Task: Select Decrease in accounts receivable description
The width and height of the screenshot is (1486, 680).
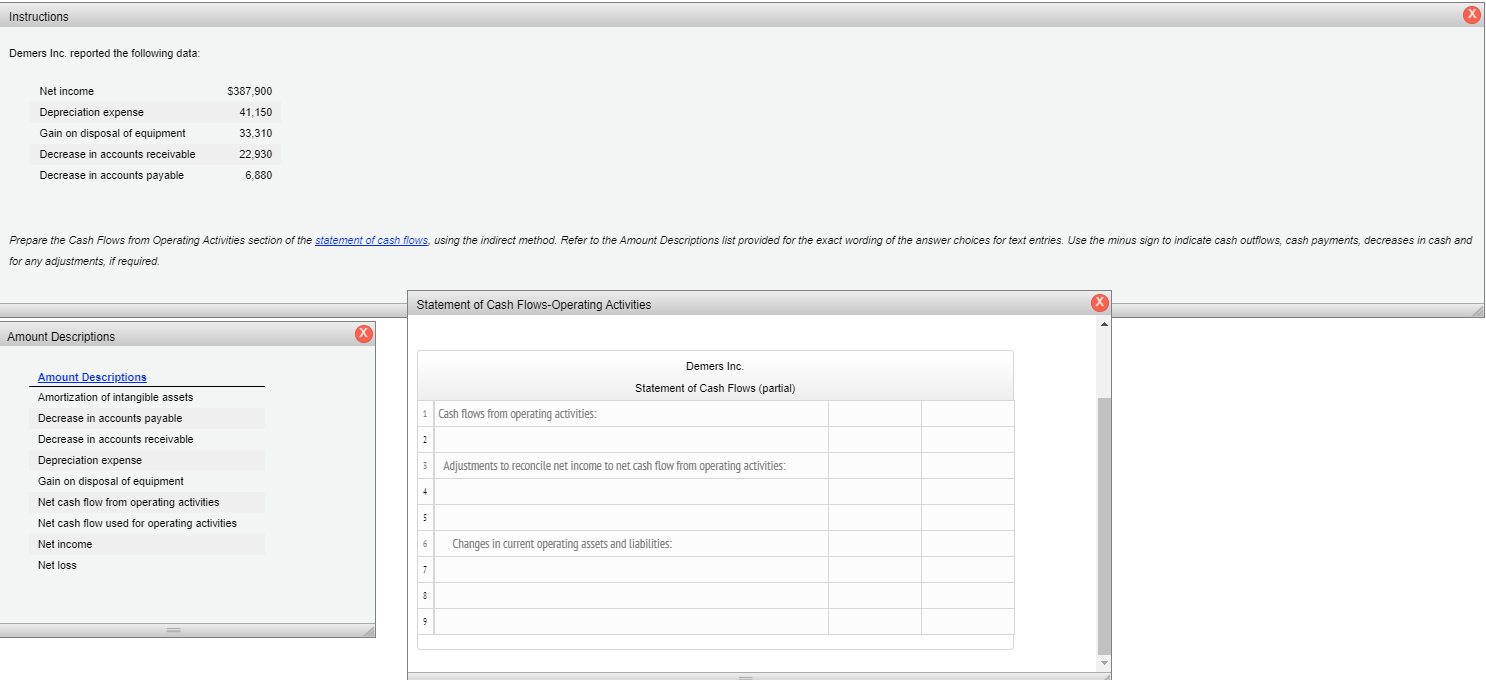Action: point(116,439)
